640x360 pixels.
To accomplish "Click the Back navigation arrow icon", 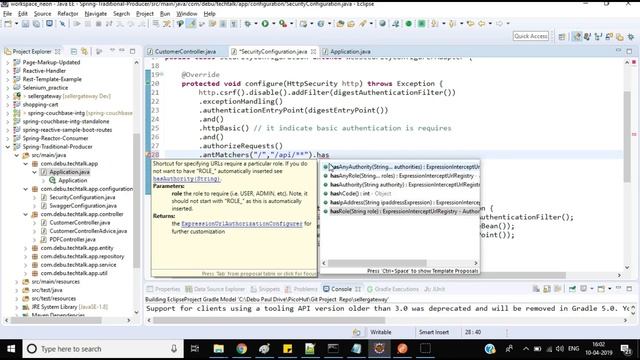I will pos(482,24).
